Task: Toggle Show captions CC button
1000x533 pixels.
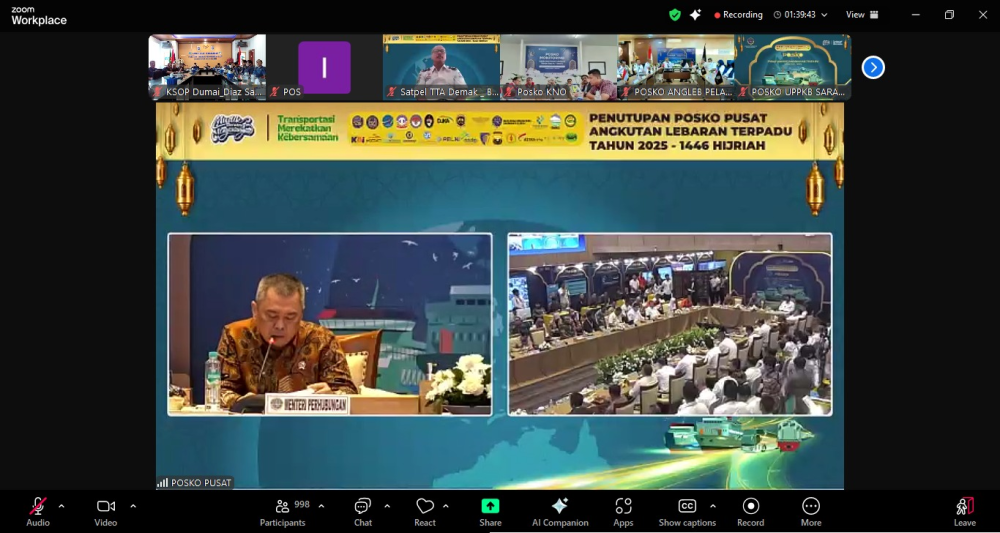Action: [x=687, y=513]
